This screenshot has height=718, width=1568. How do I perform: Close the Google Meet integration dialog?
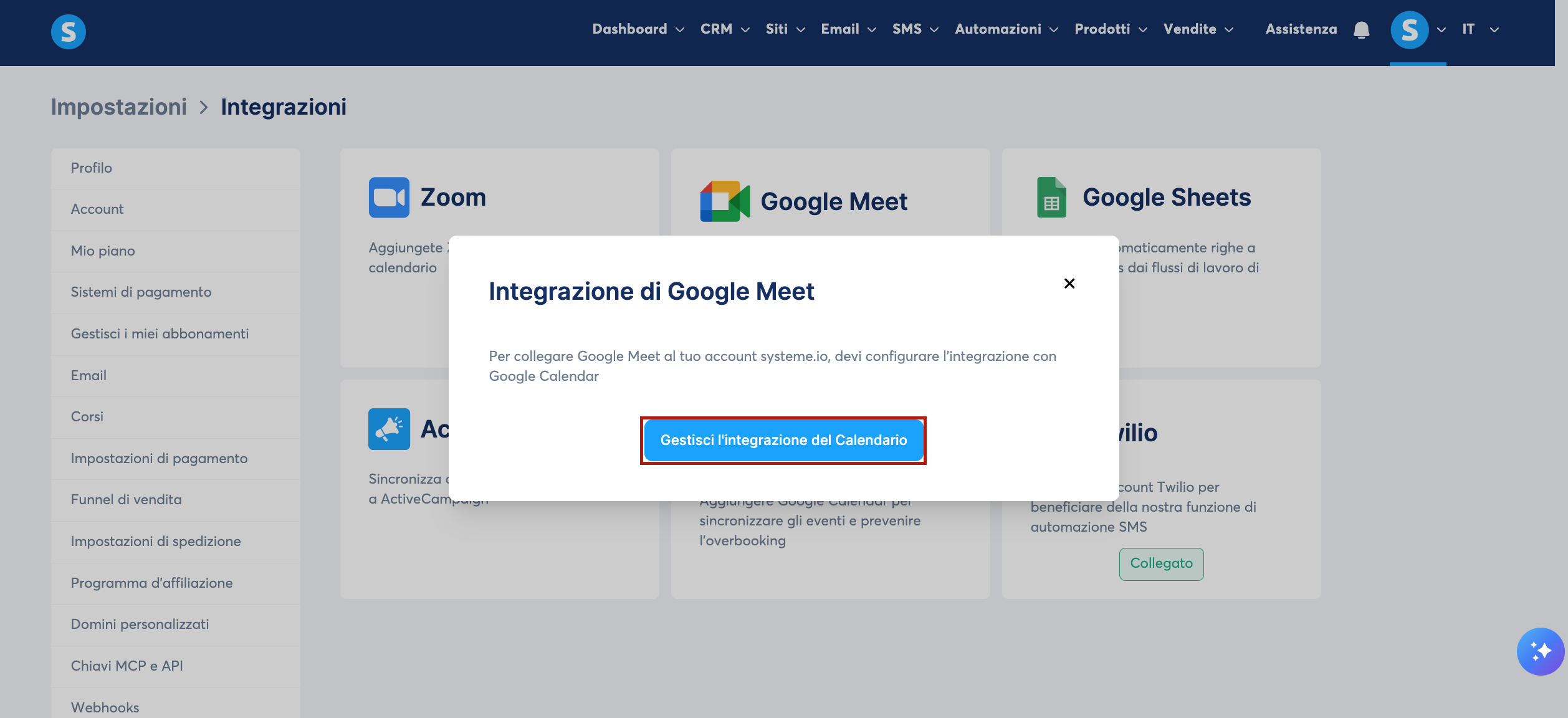(x=1069, y=284)
